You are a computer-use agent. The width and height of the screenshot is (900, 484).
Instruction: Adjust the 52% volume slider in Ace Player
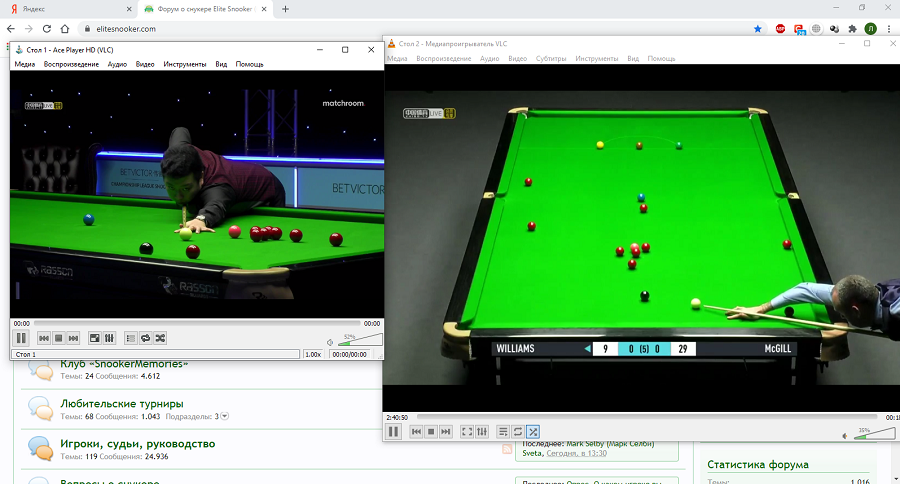[359, 340]
